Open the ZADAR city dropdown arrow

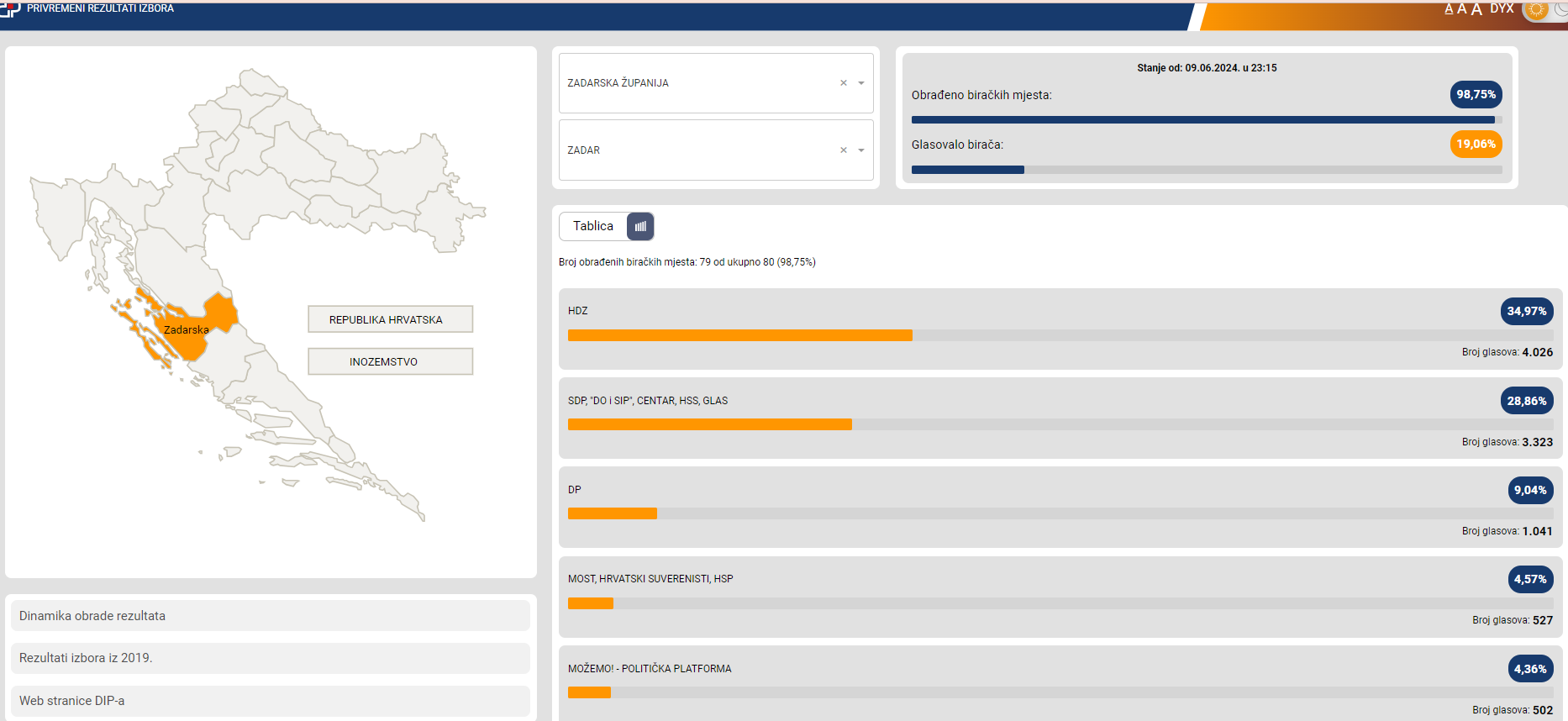[x=861, y=150]
